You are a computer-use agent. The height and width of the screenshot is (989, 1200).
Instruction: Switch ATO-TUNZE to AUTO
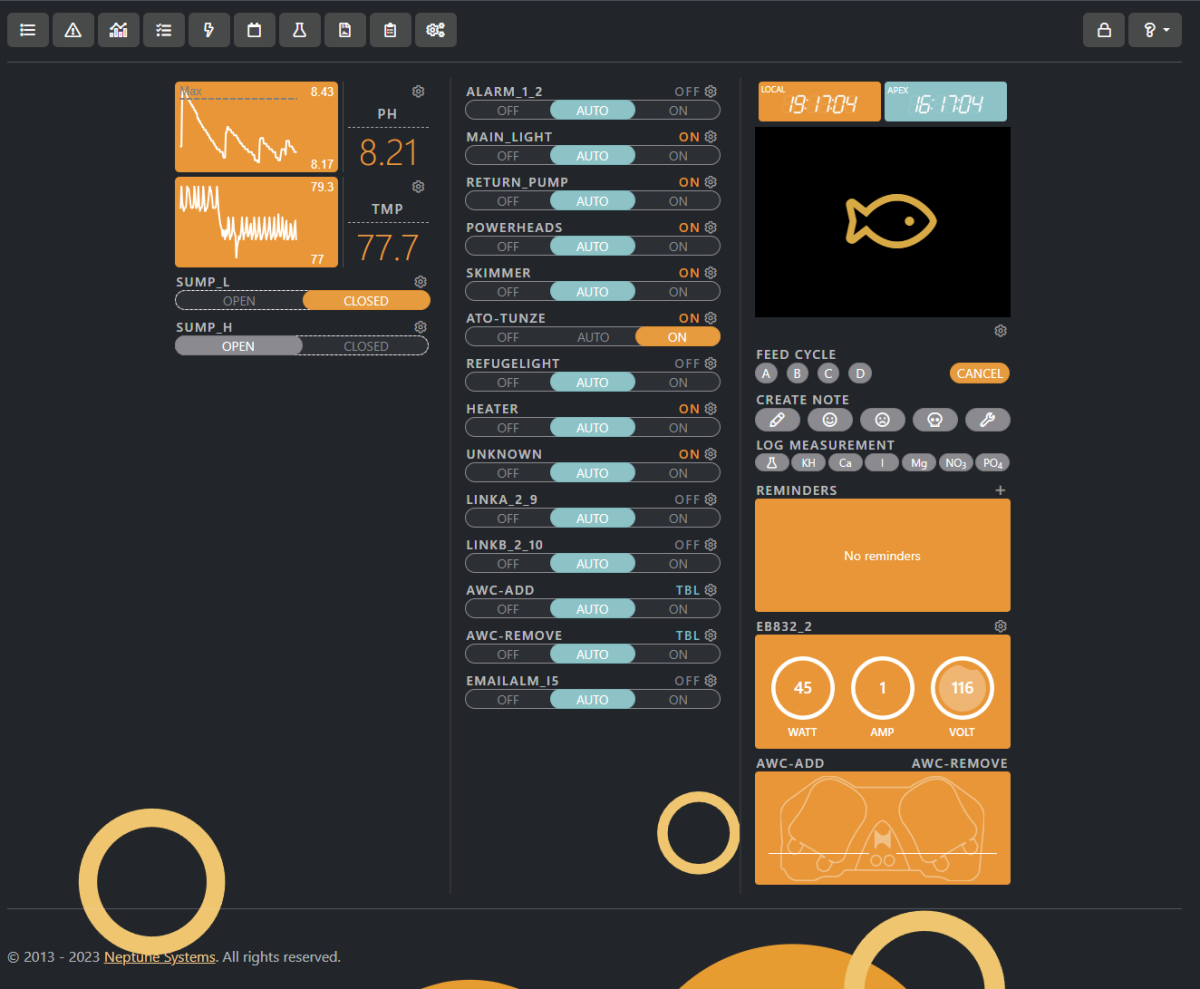(x=593, y=337)
